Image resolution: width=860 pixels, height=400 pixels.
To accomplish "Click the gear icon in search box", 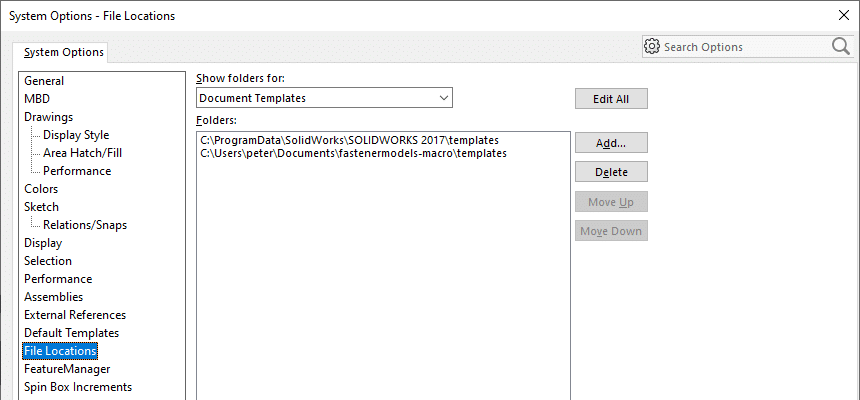I will coord(653,46).
